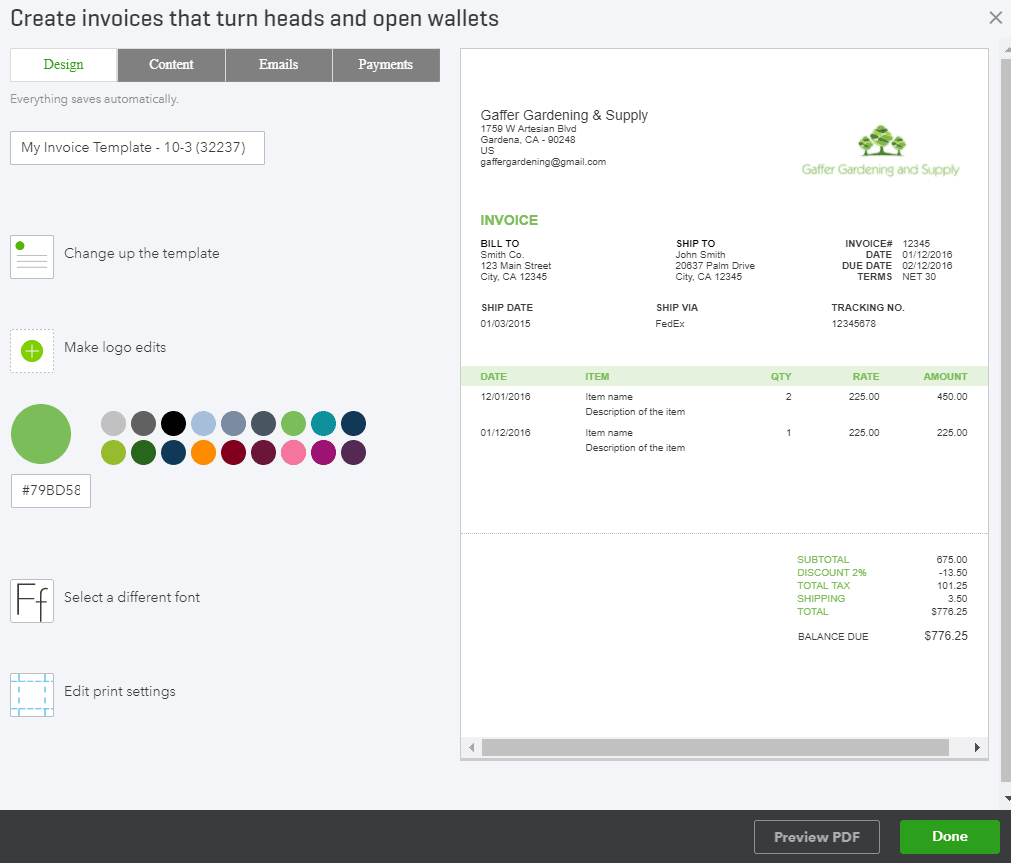Click the "Edit print settings" icon

coord(32,694)
